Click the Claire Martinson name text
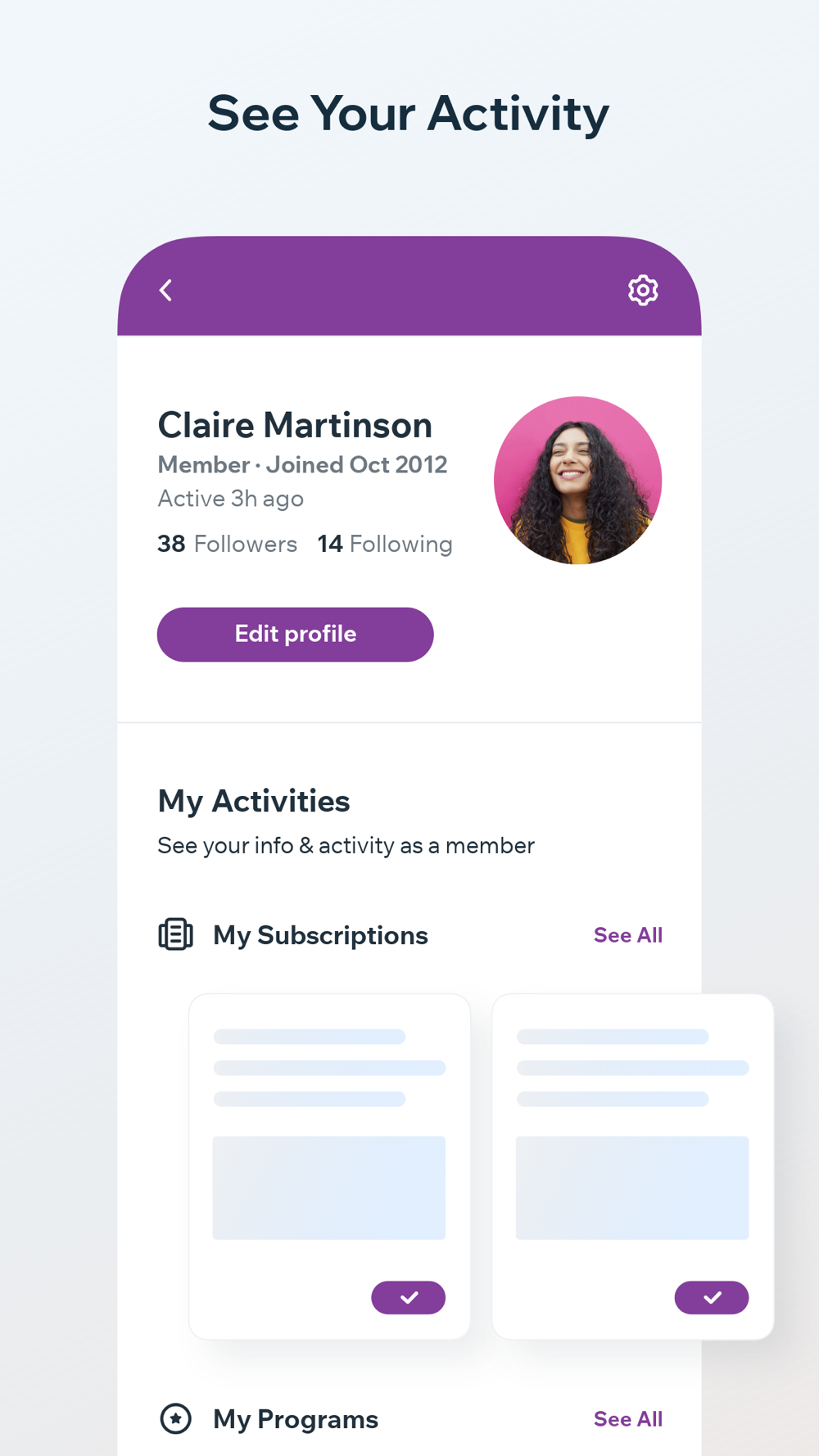 (x=295, y=425)
